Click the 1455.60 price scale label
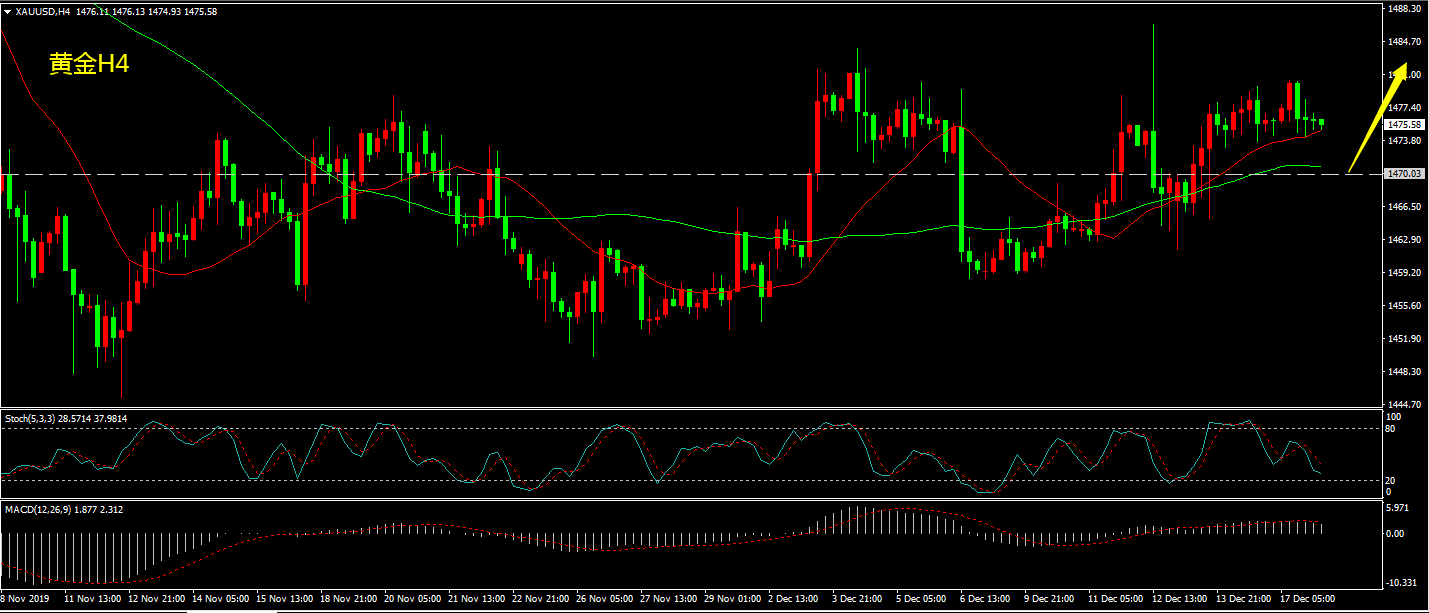The height and width of the screenshot is (613, 1429). coord(1404,306)
